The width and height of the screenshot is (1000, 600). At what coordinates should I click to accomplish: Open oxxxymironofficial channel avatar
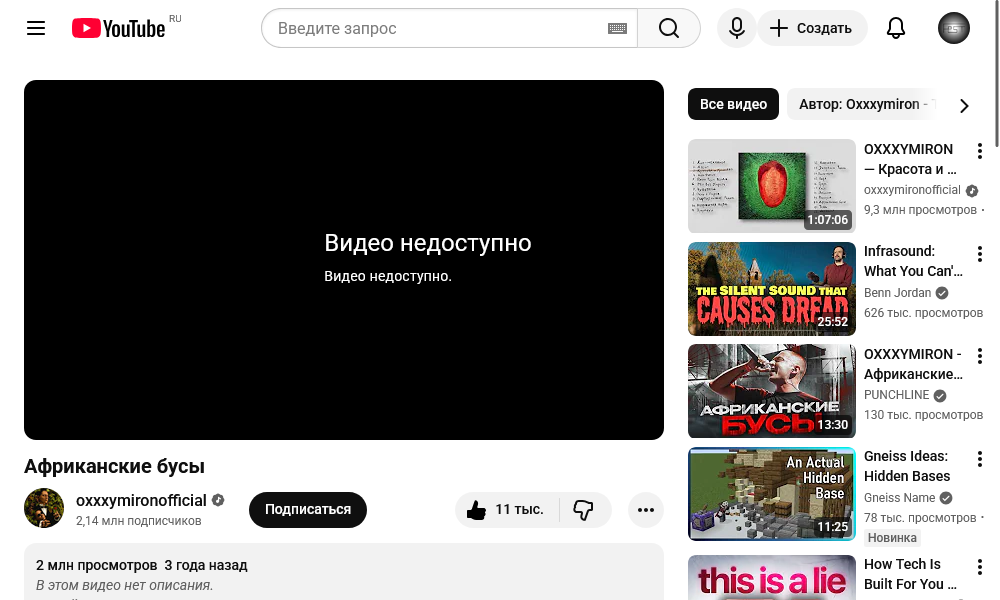pyautogui.click(x=44, y=508)
